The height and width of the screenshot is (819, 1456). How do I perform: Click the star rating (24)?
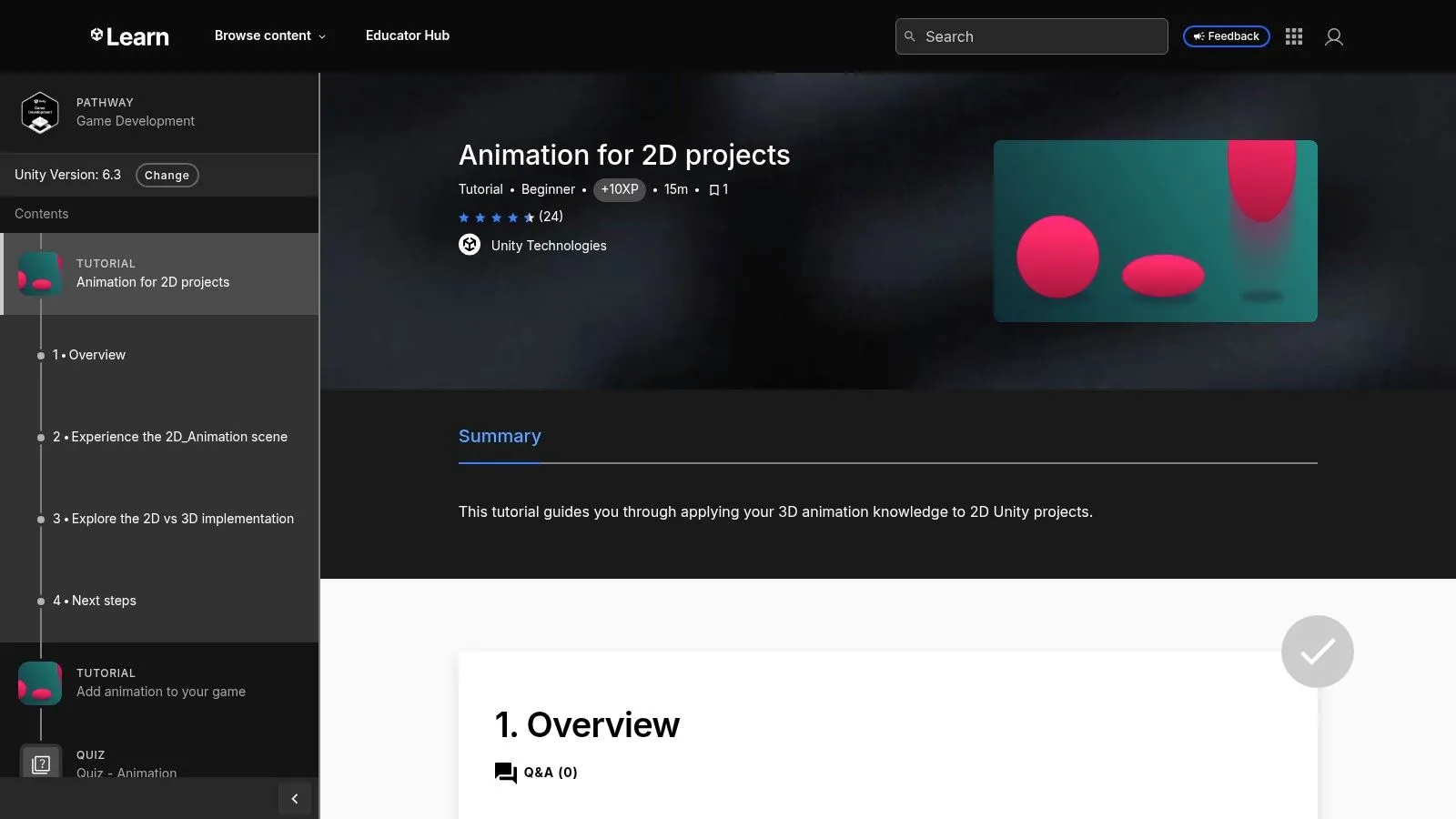(x=511, y=217)
